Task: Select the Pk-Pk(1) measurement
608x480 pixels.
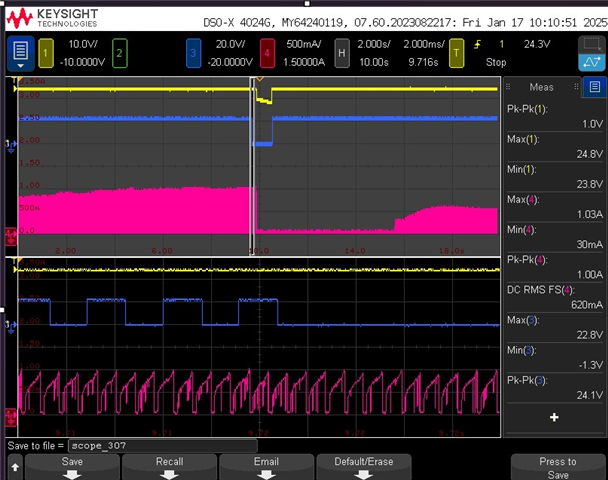Action: tap(554, 116)
